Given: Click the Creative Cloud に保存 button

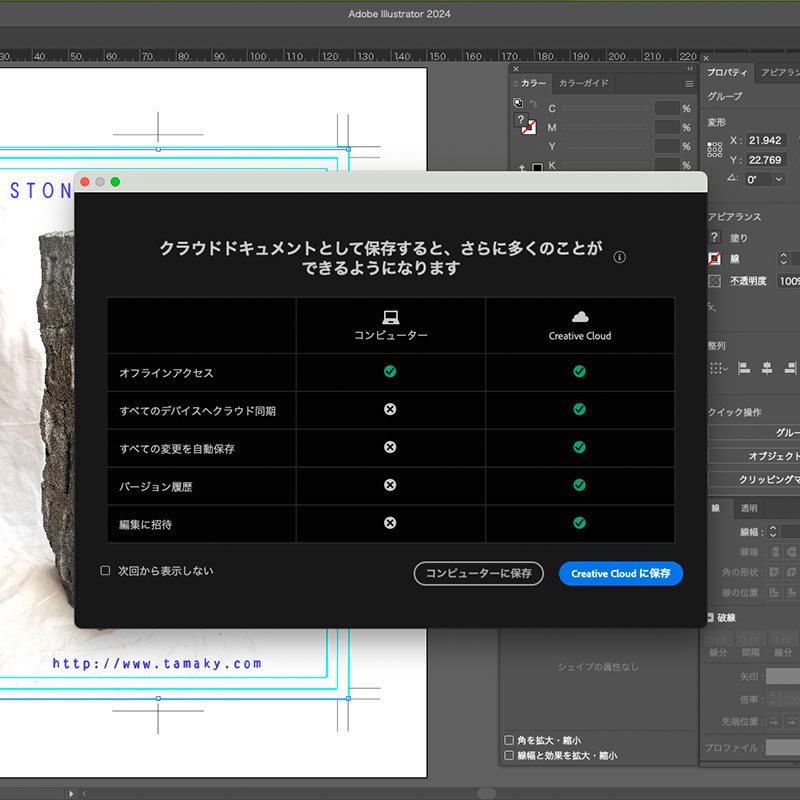Looking at the screenshot, I should [x=620, y=573].
